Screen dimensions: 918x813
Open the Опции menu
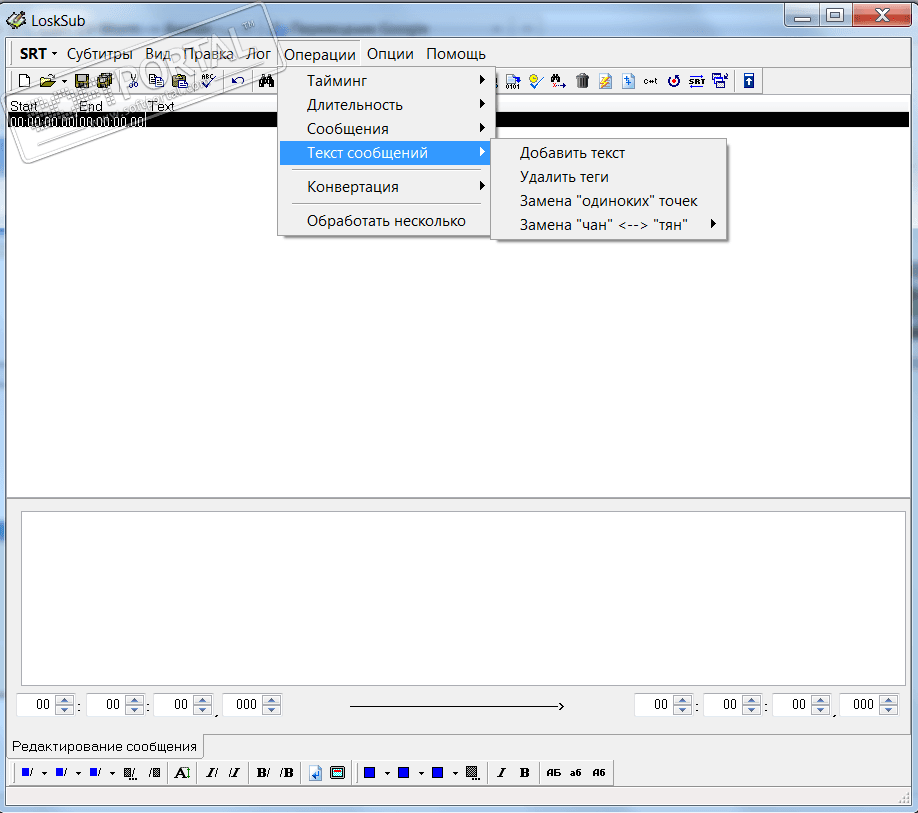click(x=390, y=54)
